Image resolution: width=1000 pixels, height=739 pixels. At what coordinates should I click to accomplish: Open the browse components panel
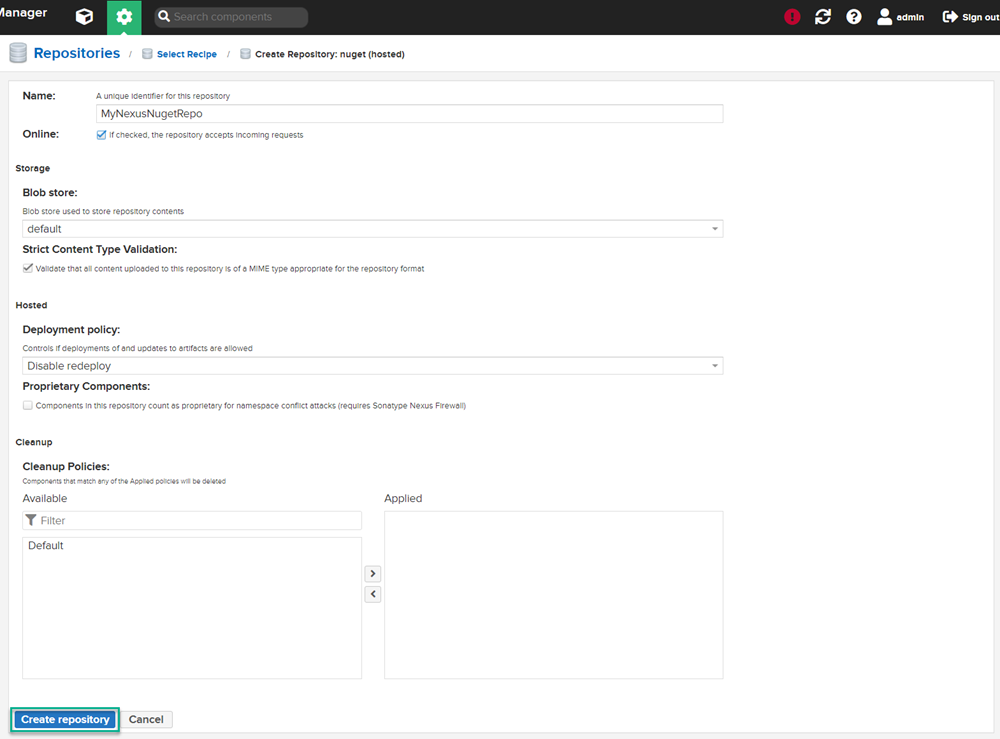pyautogui.click(x=83, y=17)
